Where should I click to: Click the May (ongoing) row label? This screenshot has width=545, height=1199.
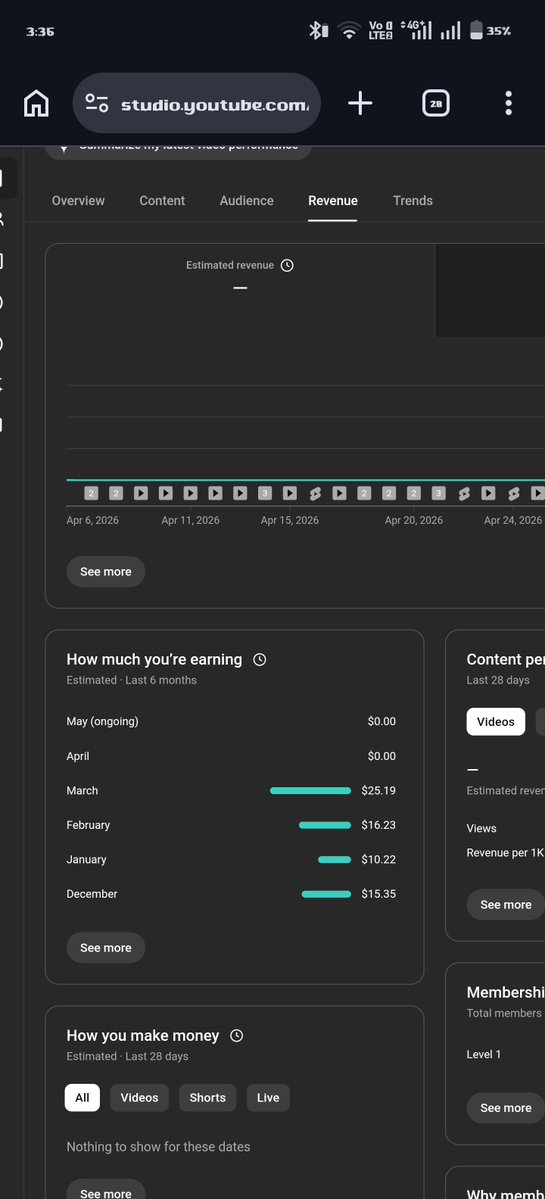pyautogui.click(x=102, y=721)
